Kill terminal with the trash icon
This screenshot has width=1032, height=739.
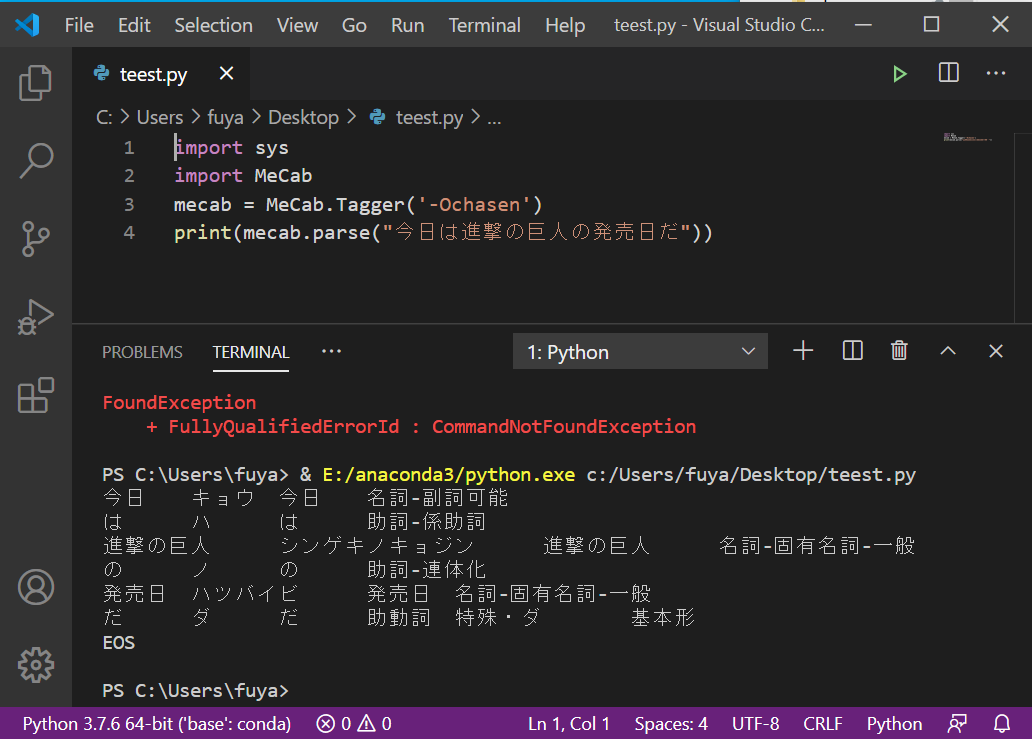click(899, 351)
